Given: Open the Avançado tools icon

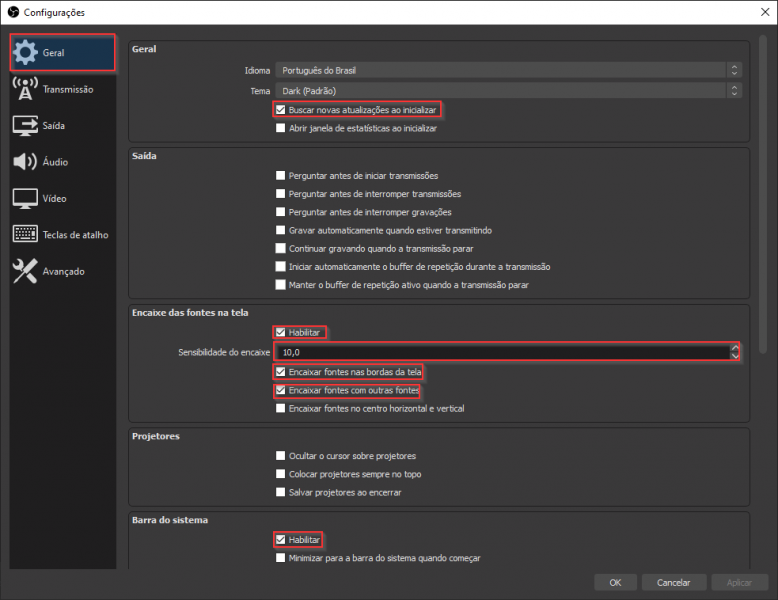Looking at the screenshot, I should pos(26,271).
